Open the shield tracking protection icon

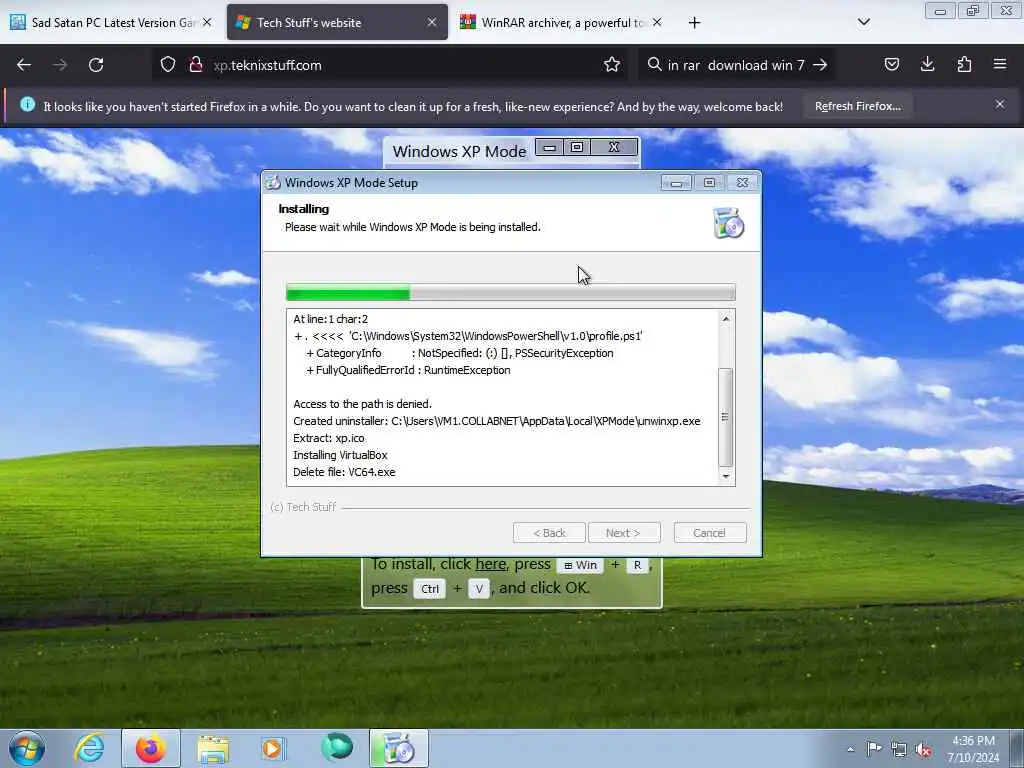click(x=168, y=65)
